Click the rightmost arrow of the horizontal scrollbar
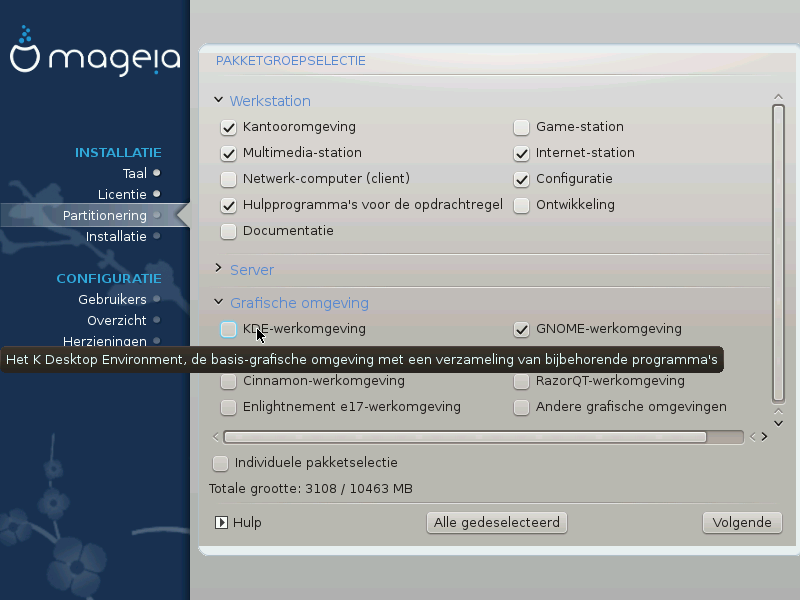Image resolution: width=800 pixels, height=600 pixels. coord(764,437)
